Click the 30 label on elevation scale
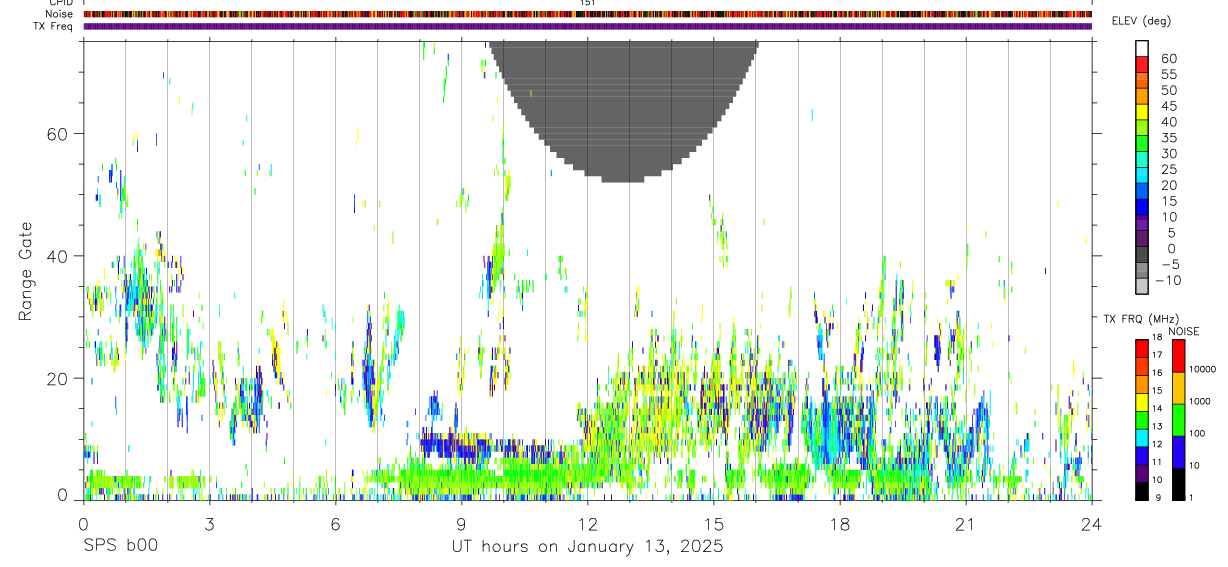Viewport: 1228px width, 567px height. [x=1168, y=154]
